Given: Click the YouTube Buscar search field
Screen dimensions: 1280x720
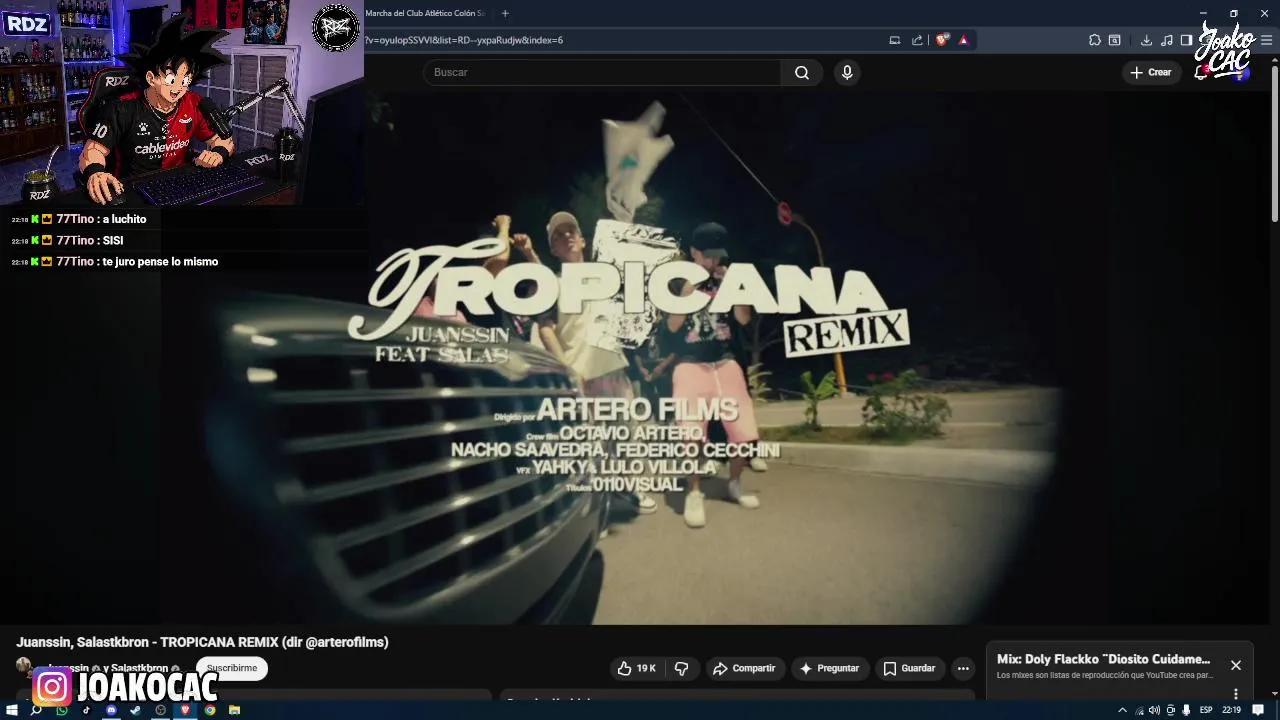Looking at the screenshot, I should point(603,72).
